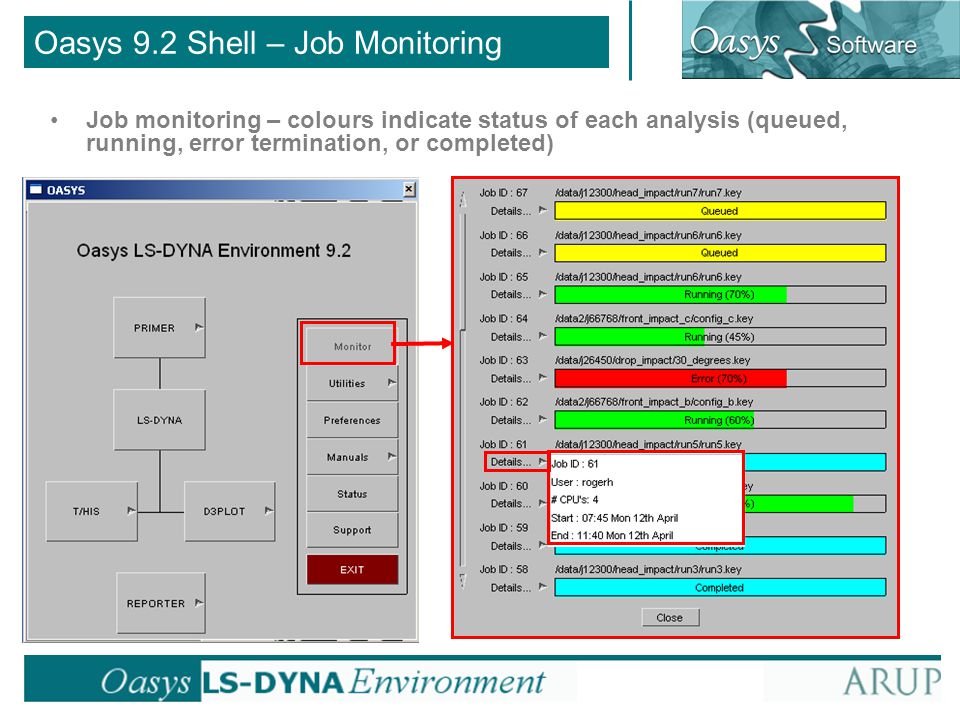Click the red EXIT button
Image resolution: width=960 pixels, height=720 pixels.
click(352, 569)
